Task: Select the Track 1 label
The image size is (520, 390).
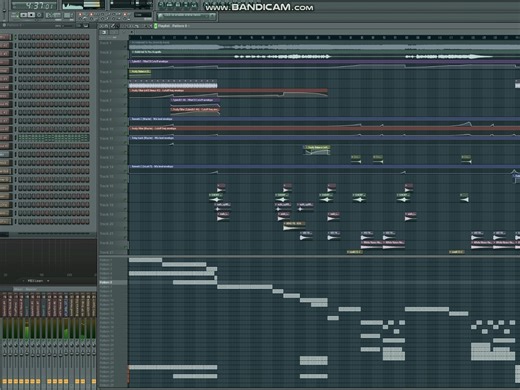Action: pos(105,43)
